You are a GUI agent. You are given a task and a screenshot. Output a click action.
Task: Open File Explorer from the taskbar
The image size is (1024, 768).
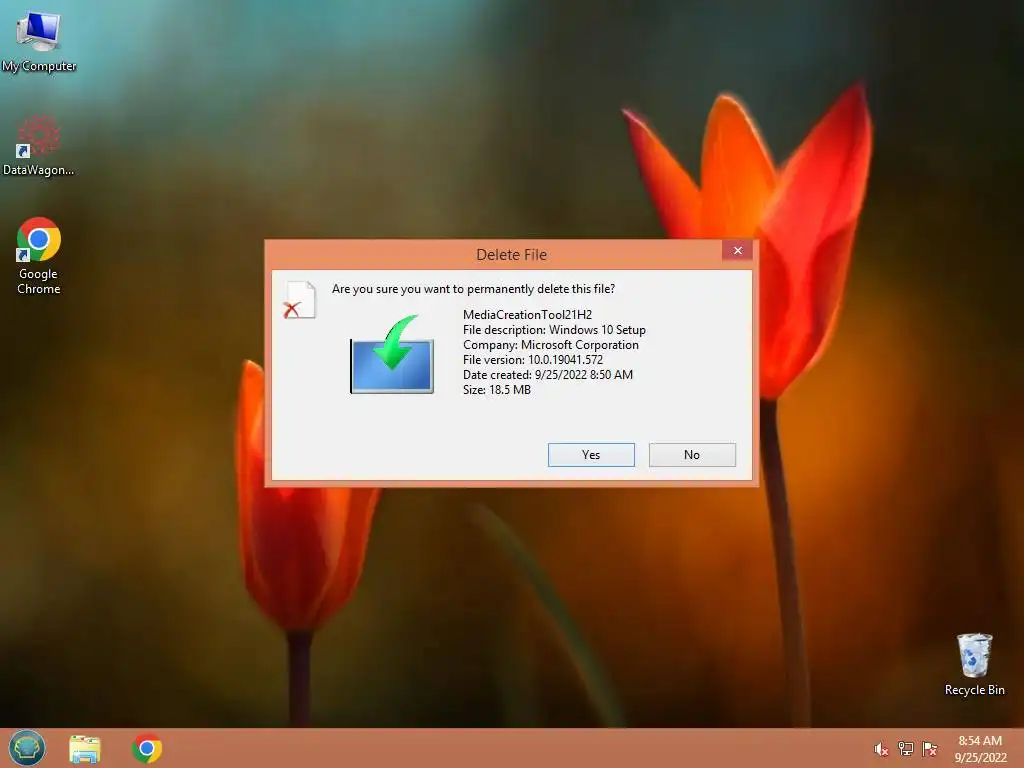85,748
